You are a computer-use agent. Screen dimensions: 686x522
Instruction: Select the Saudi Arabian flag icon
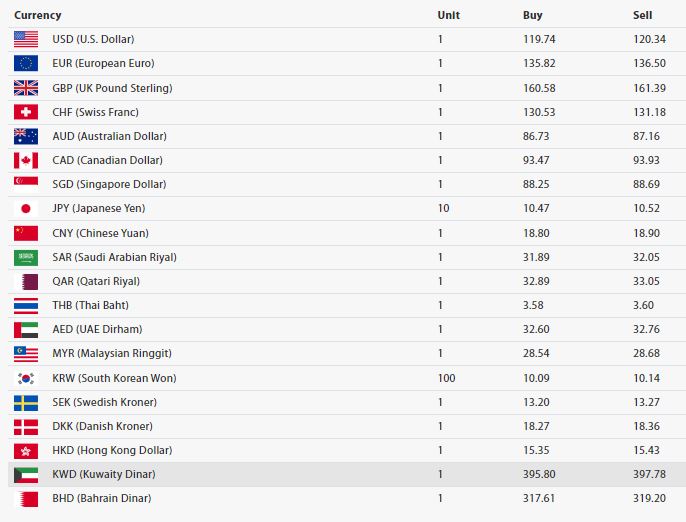pyautogui.click(x=26, y=258)
